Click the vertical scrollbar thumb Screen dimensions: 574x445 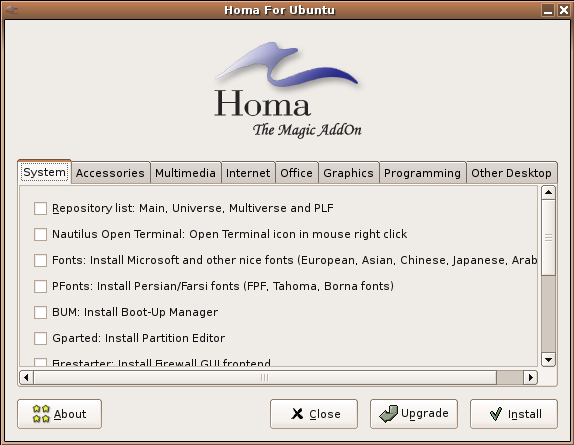tap(548, 238)
